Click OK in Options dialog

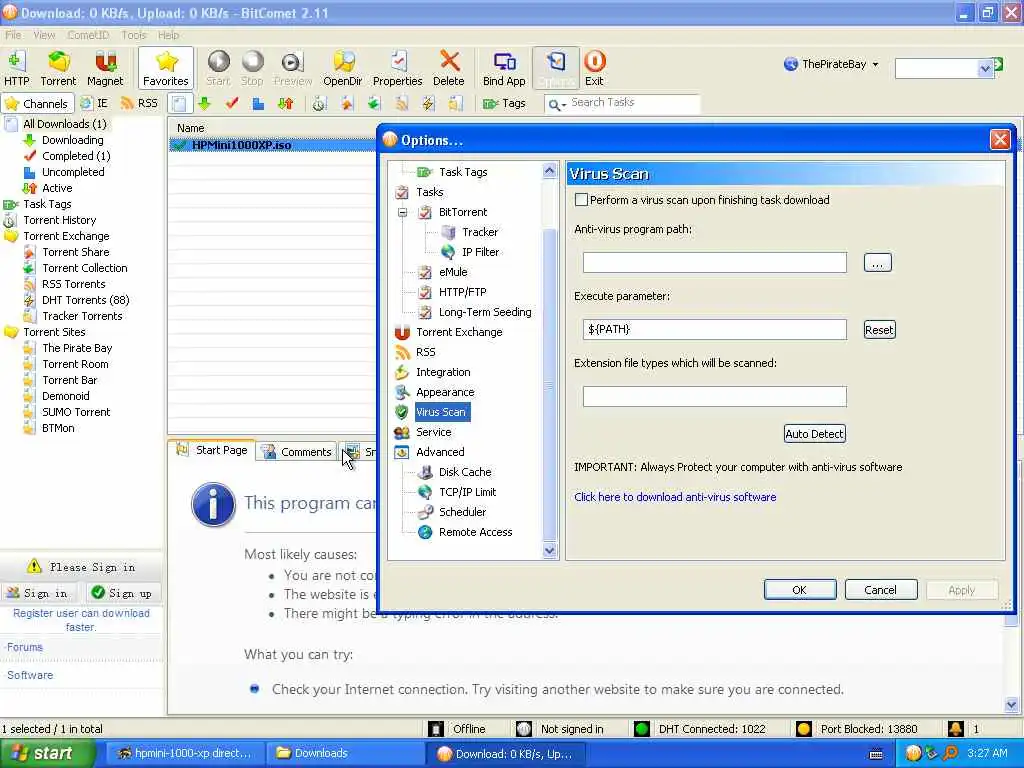800,590
